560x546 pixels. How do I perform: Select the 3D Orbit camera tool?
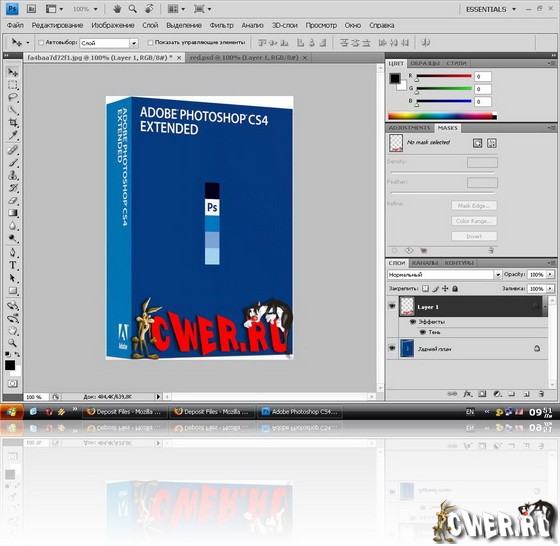(x=12, y=318)
